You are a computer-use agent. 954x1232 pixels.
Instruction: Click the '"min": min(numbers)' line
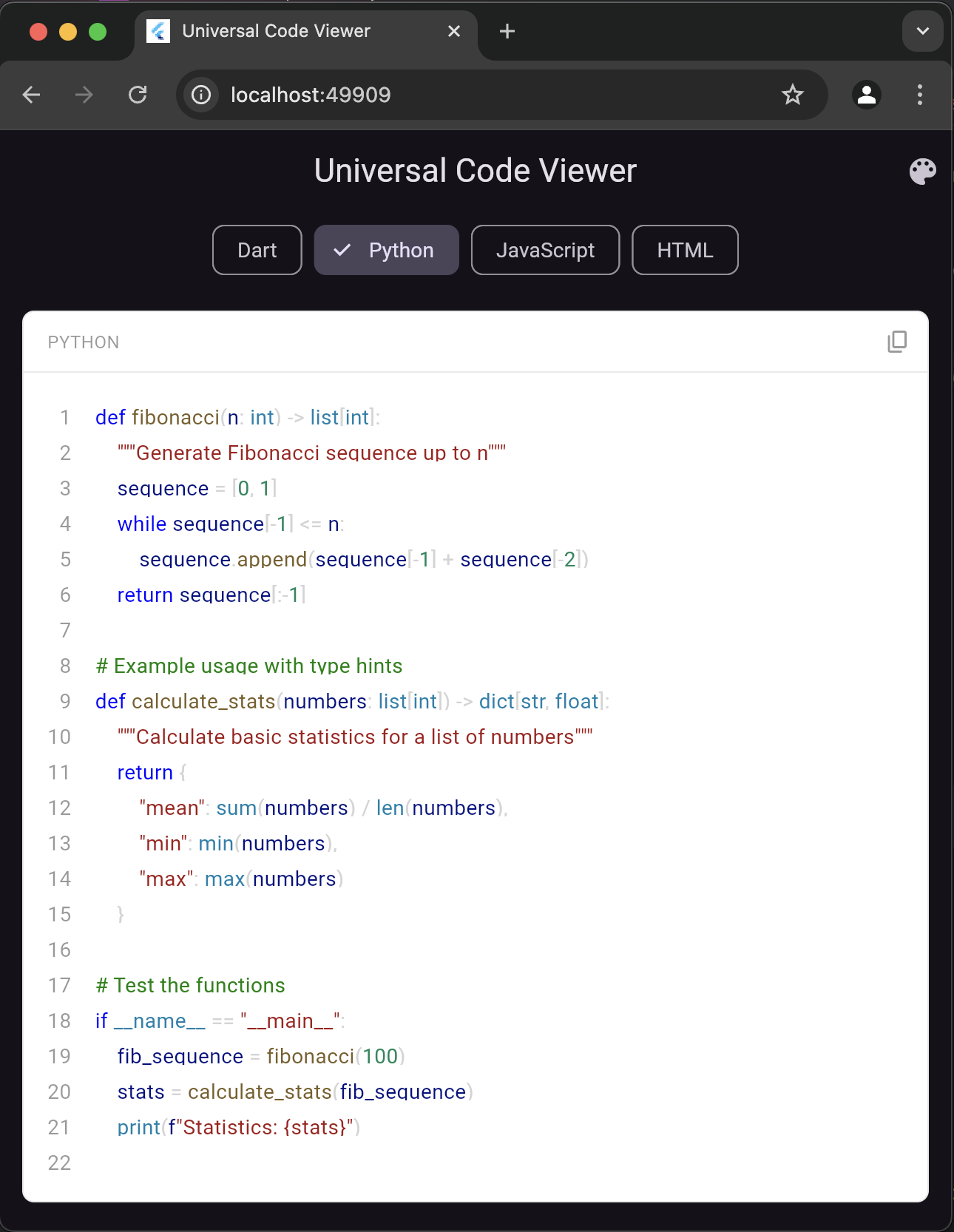[x=238, y=844]
